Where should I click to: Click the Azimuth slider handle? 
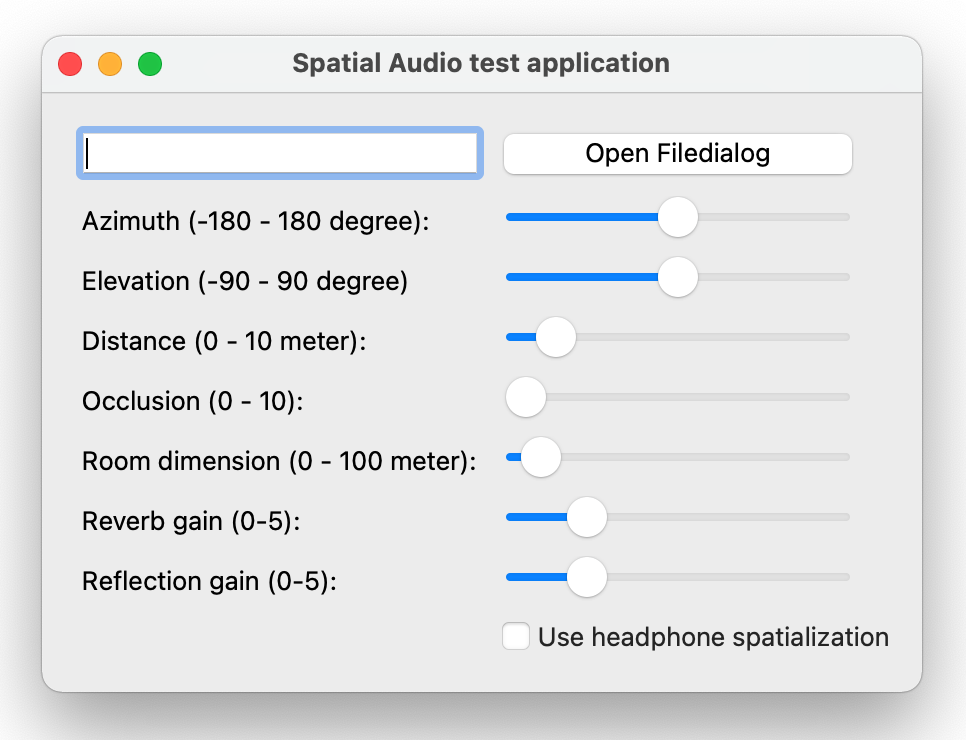[677, 217]
